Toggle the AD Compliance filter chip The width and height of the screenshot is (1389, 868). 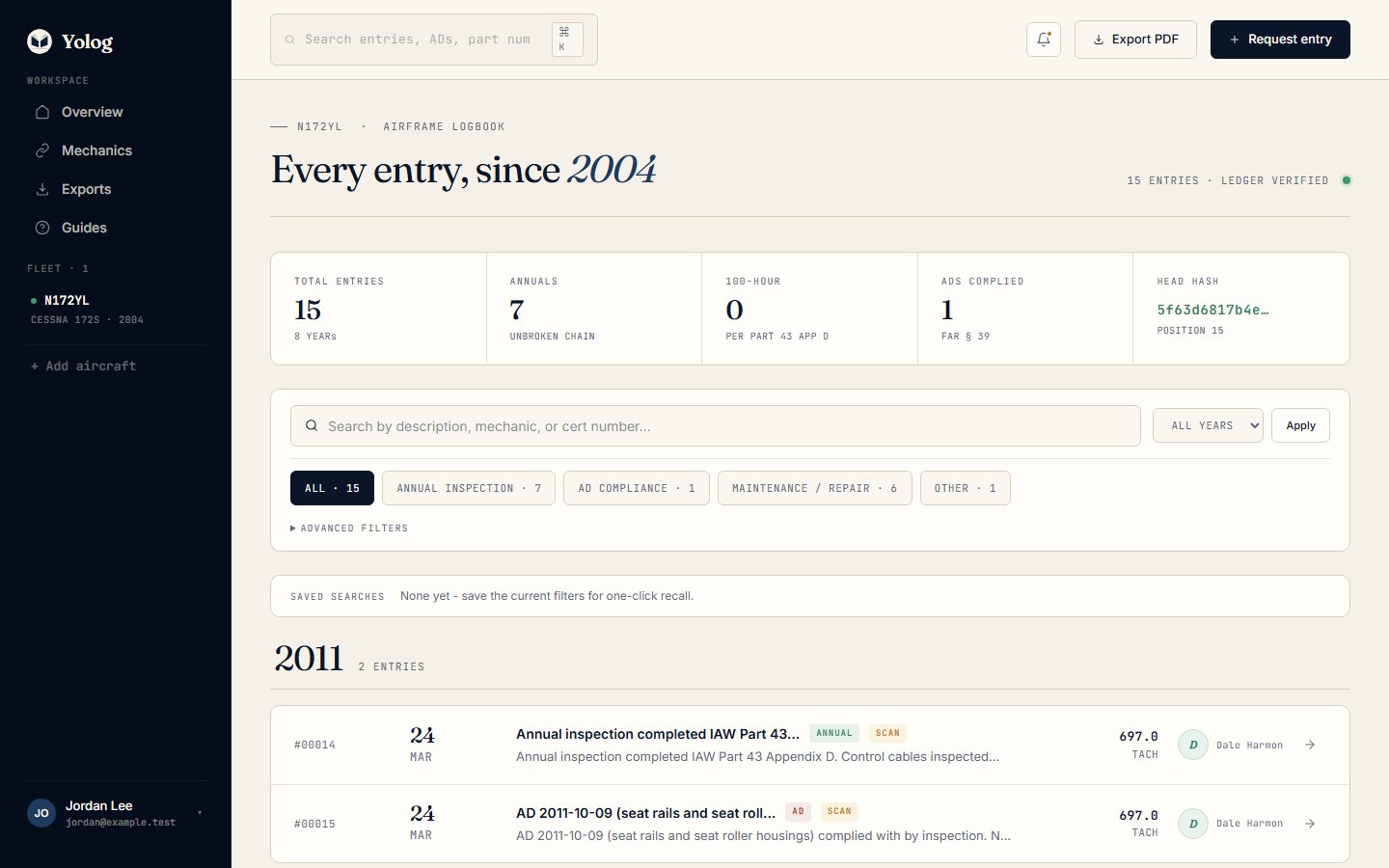coord(637,488)
